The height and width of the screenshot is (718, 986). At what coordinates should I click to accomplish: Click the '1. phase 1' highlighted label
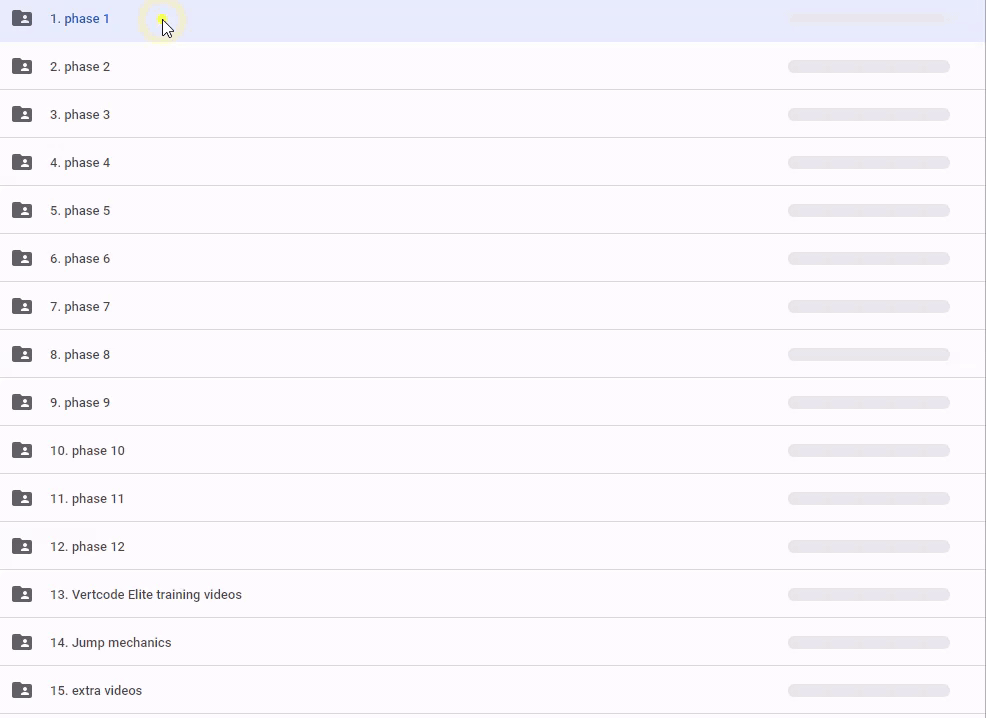[80, 19]
